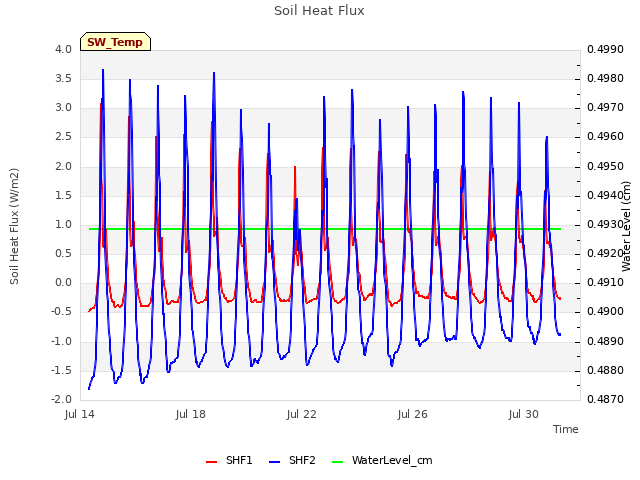
Task: Click the blue SHF2 legend swatch
Action: click(x=275, y=462)
